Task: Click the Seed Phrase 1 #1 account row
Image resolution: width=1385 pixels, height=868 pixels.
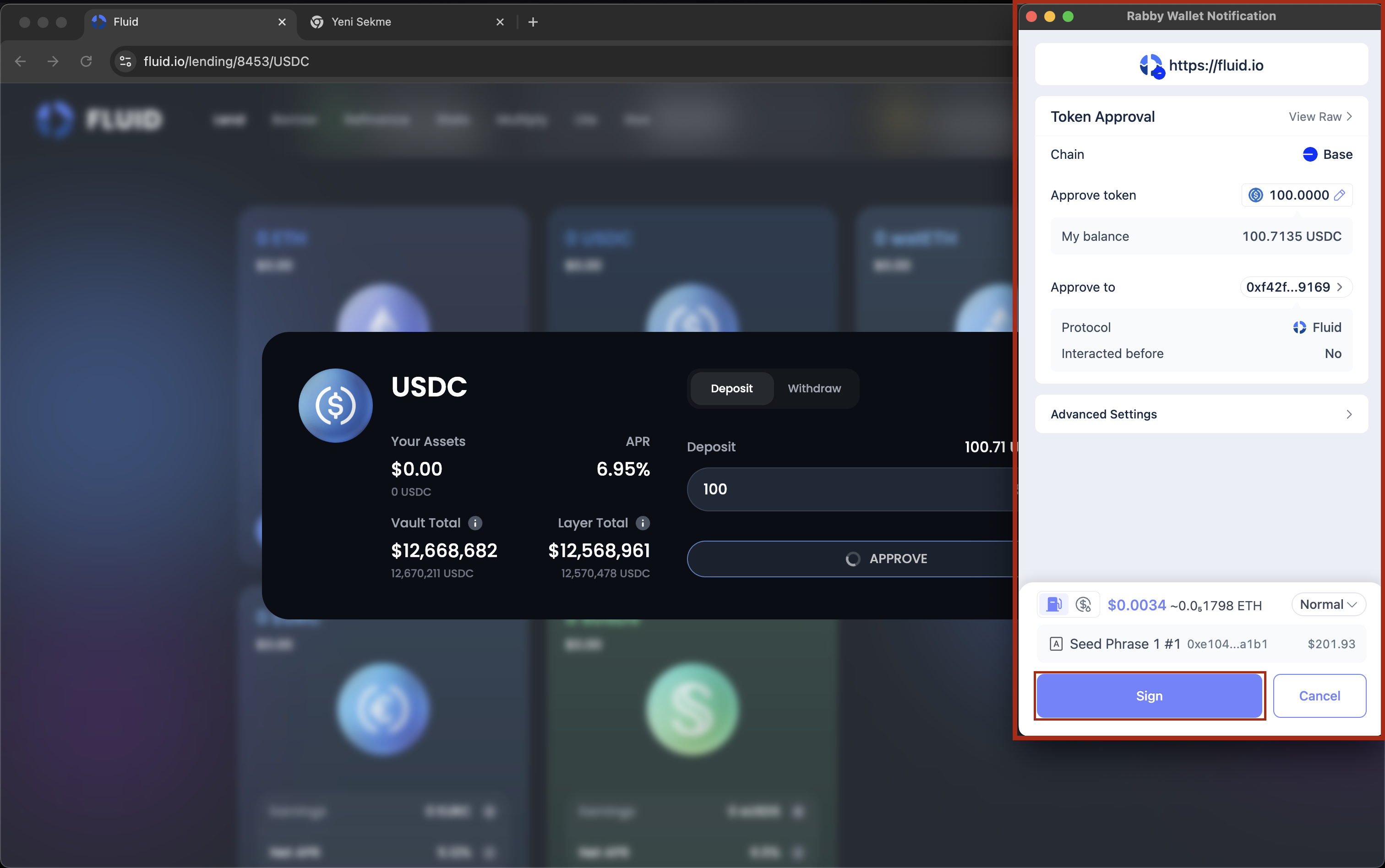Action: click(1201, 644)
